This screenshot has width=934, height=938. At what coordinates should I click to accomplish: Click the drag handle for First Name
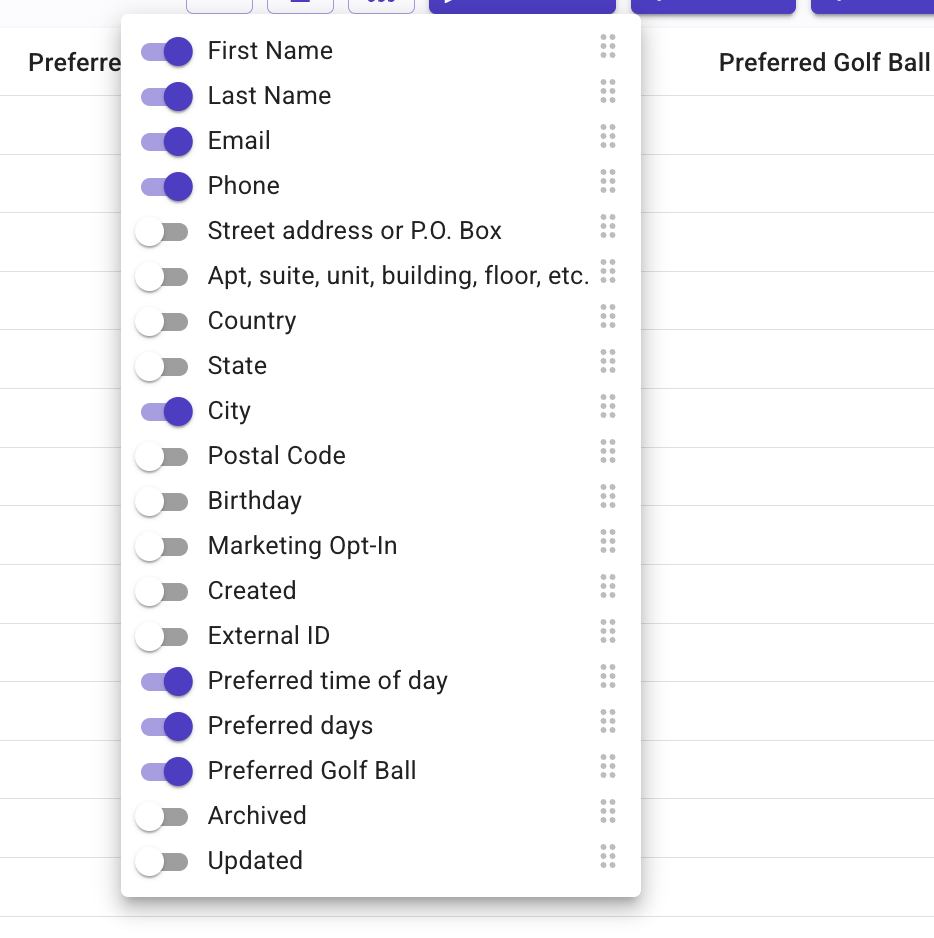(607, 46)
